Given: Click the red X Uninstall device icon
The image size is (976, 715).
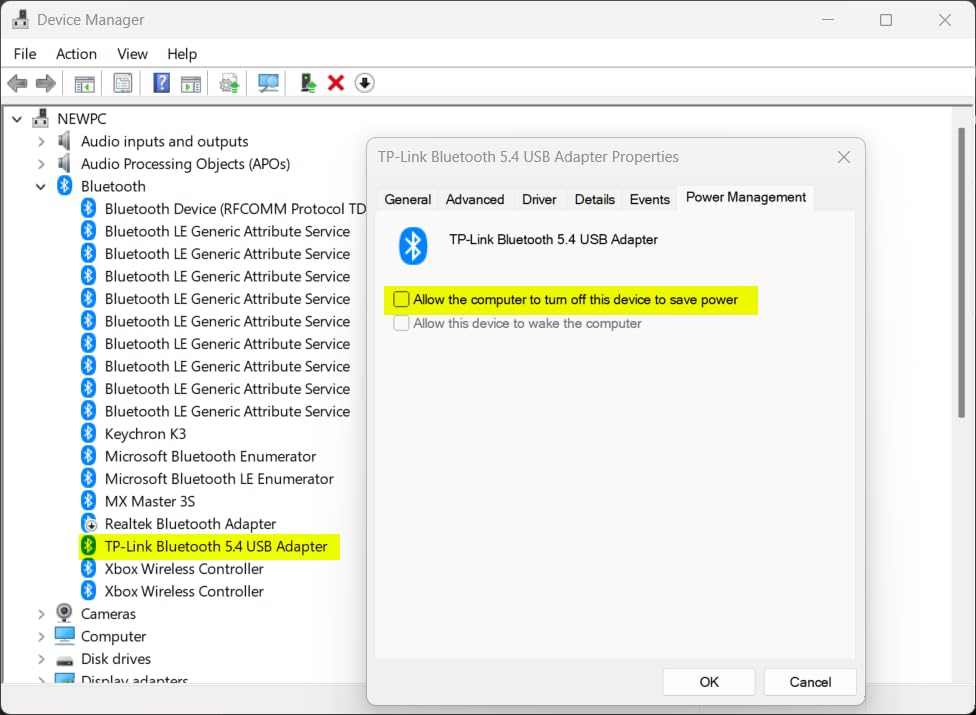Looking at the screenshot, I should [336, 83].
